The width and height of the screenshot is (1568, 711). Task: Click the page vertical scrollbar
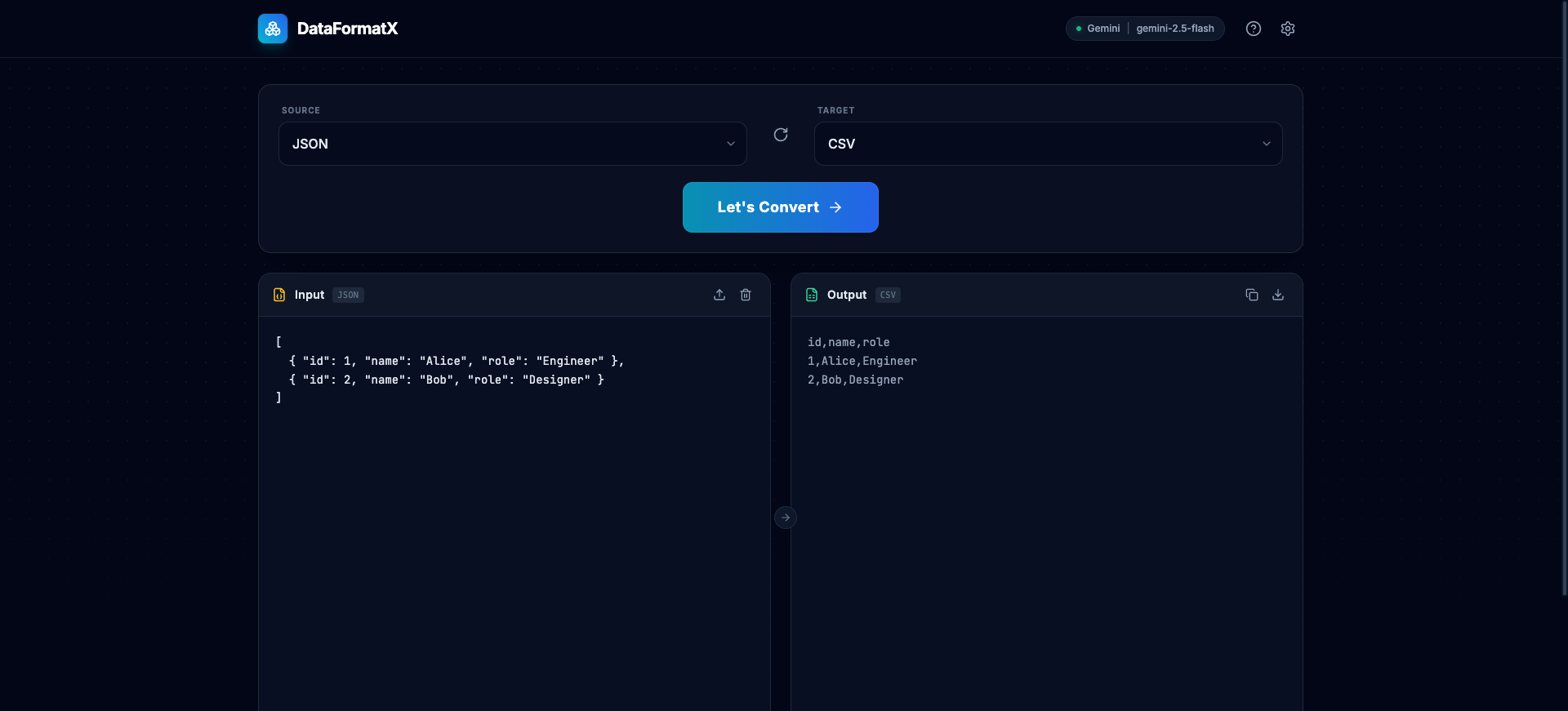pyautogui.click(x=1564, y=298)
